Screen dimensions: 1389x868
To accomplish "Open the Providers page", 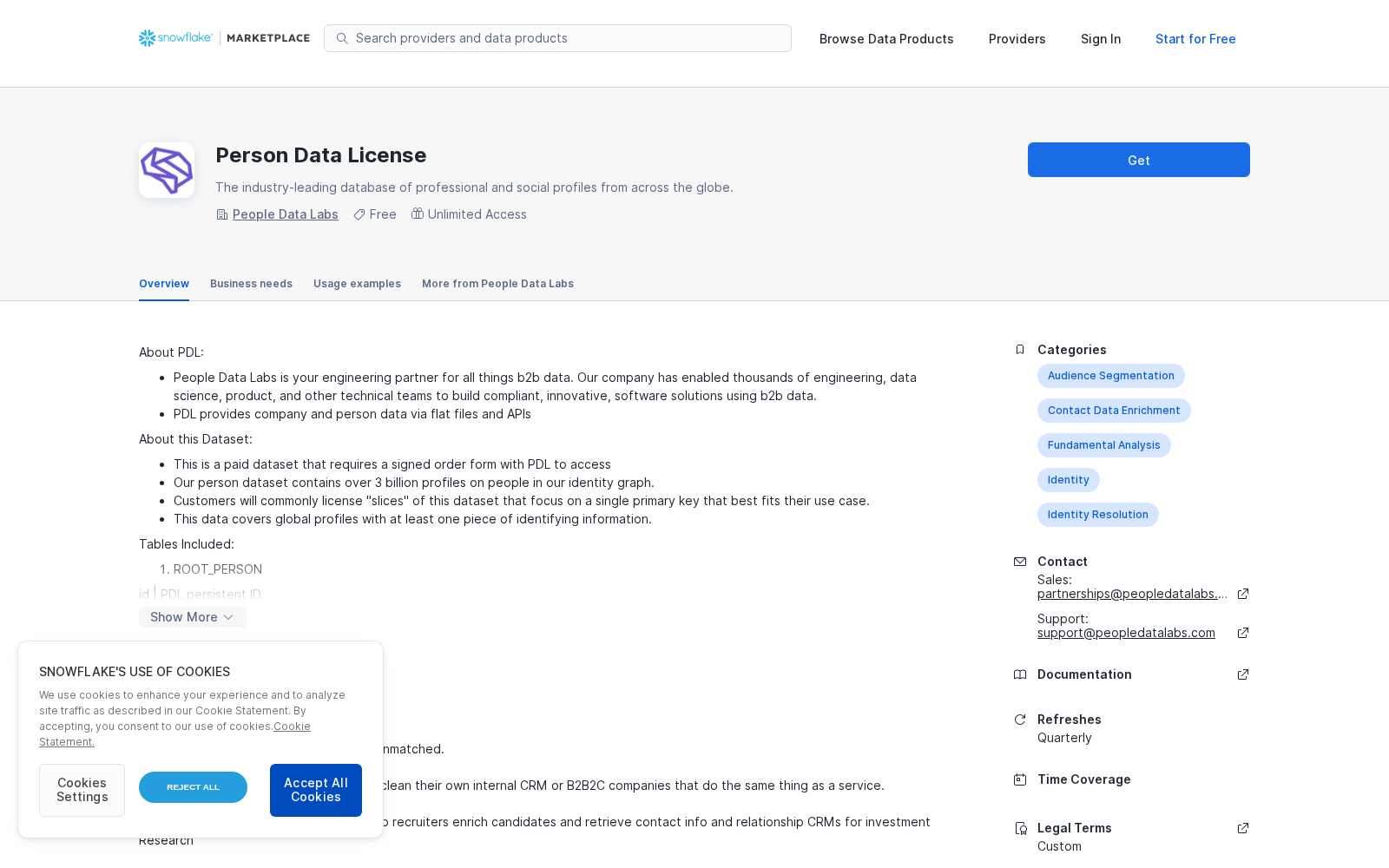I will point(1017,39).
